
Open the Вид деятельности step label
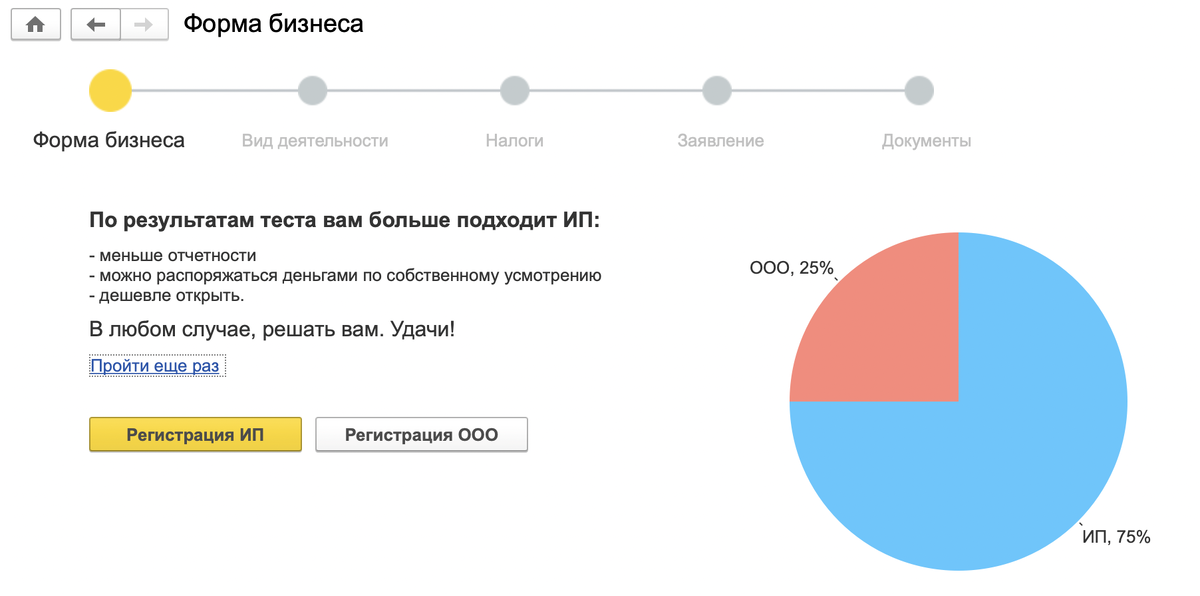coord(315,141)
